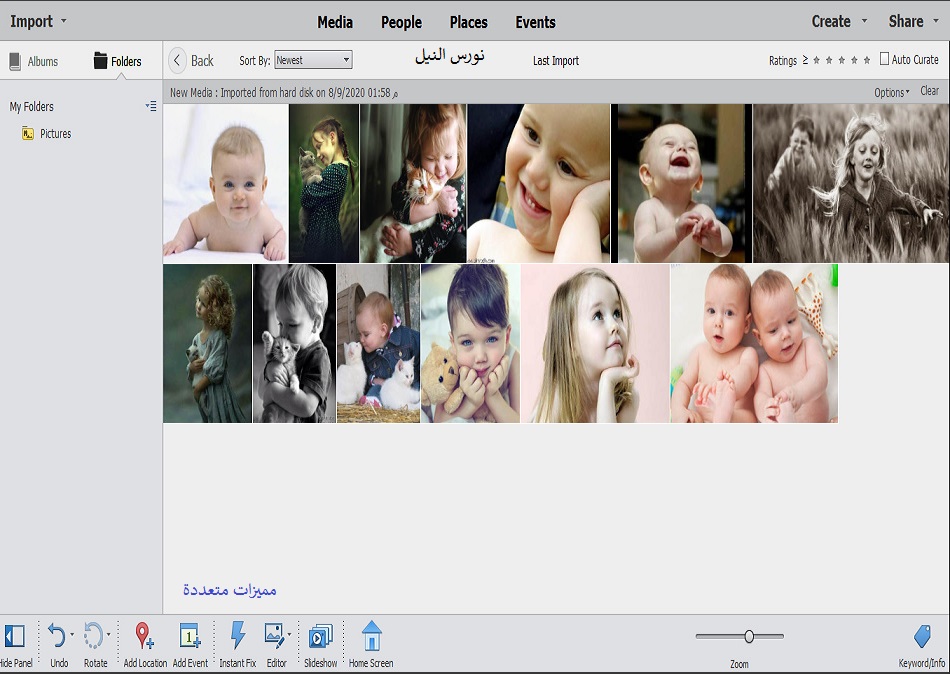Switch to the Albums tab
This screenshot has height=674, width=950.
34,61
